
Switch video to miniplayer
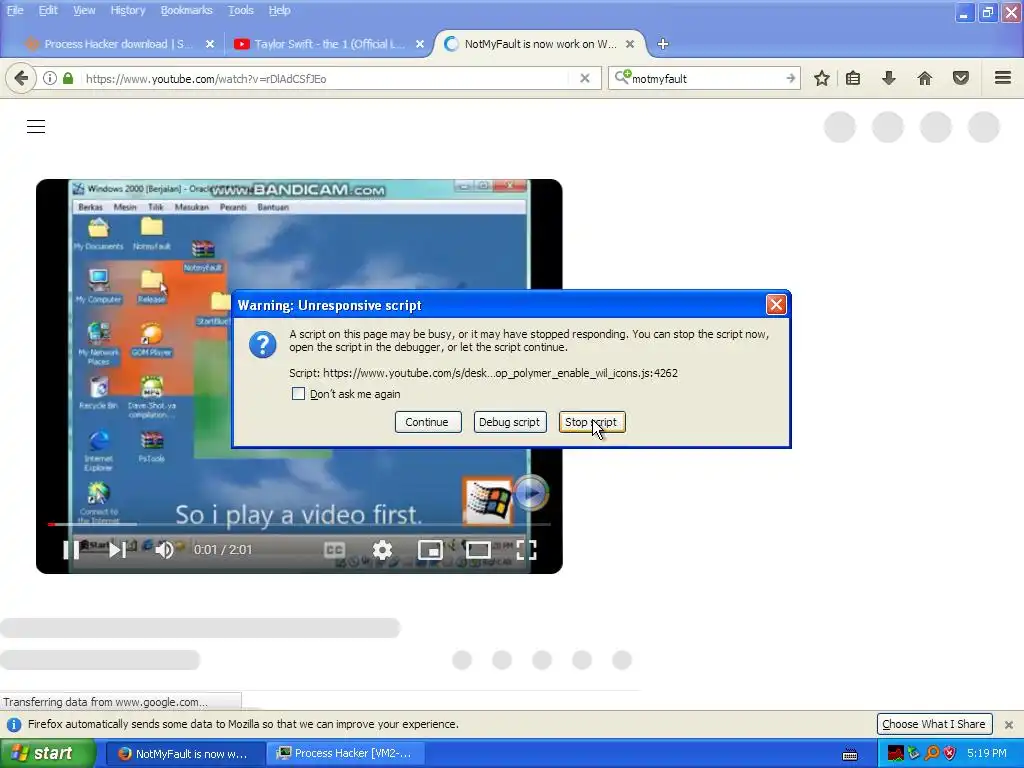pyautogui.click(x=430, y=550)
